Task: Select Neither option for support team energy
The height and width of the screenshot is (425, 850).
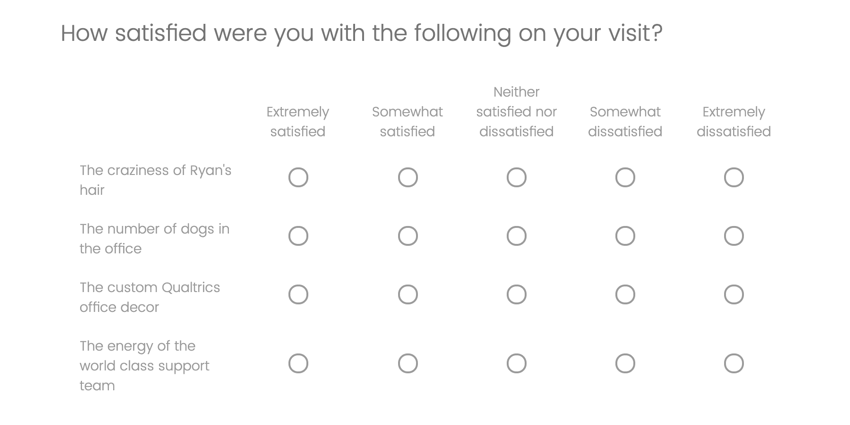Action: tap(516, 363)
